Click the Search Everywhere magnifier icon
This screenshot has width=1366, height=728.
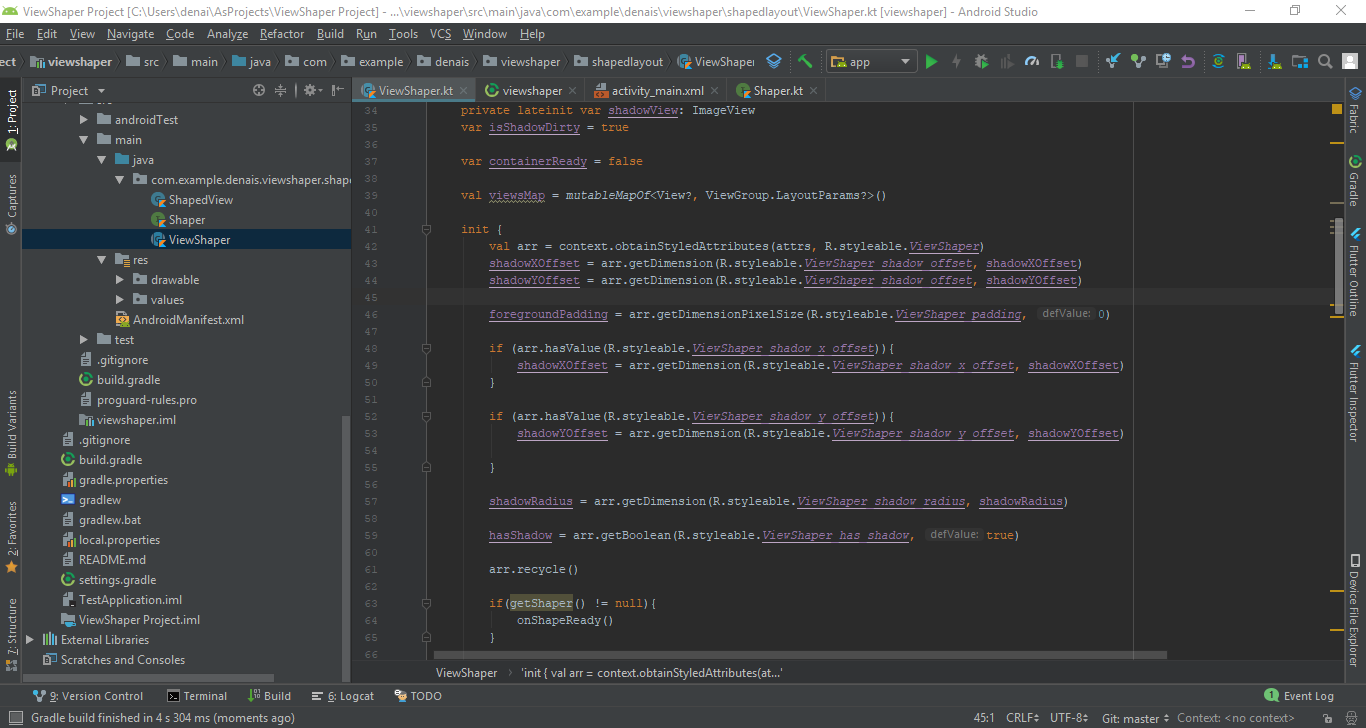pos(1325,62)
